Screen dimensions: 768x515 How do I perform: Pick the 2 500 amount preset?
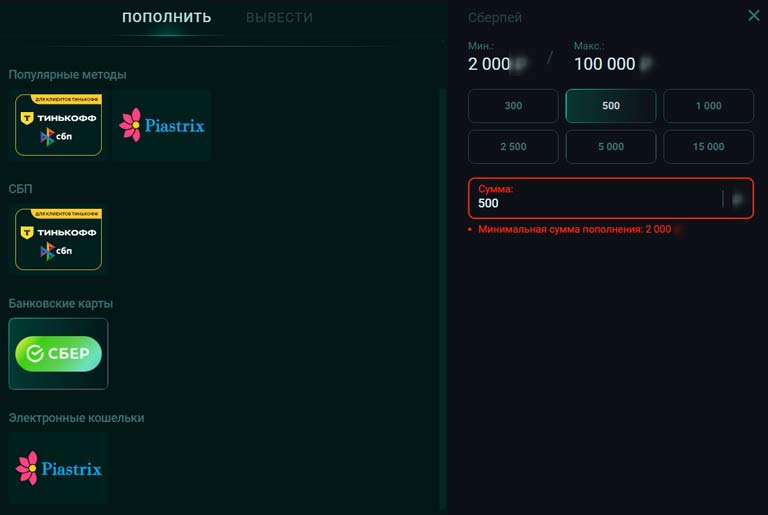pos(513,147)
